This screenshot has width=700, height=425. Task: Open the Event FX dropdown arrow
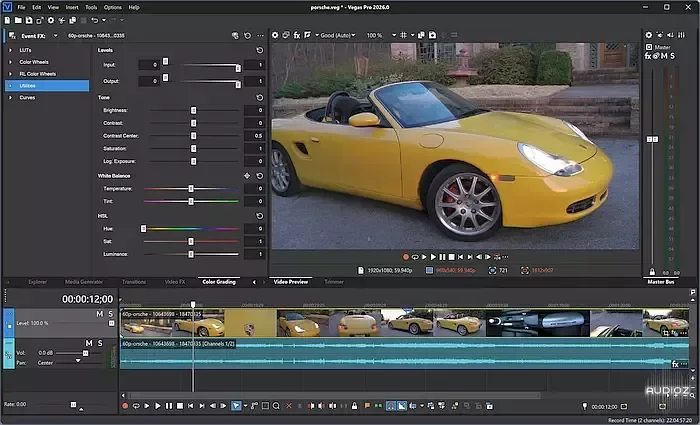coord(55,36)
